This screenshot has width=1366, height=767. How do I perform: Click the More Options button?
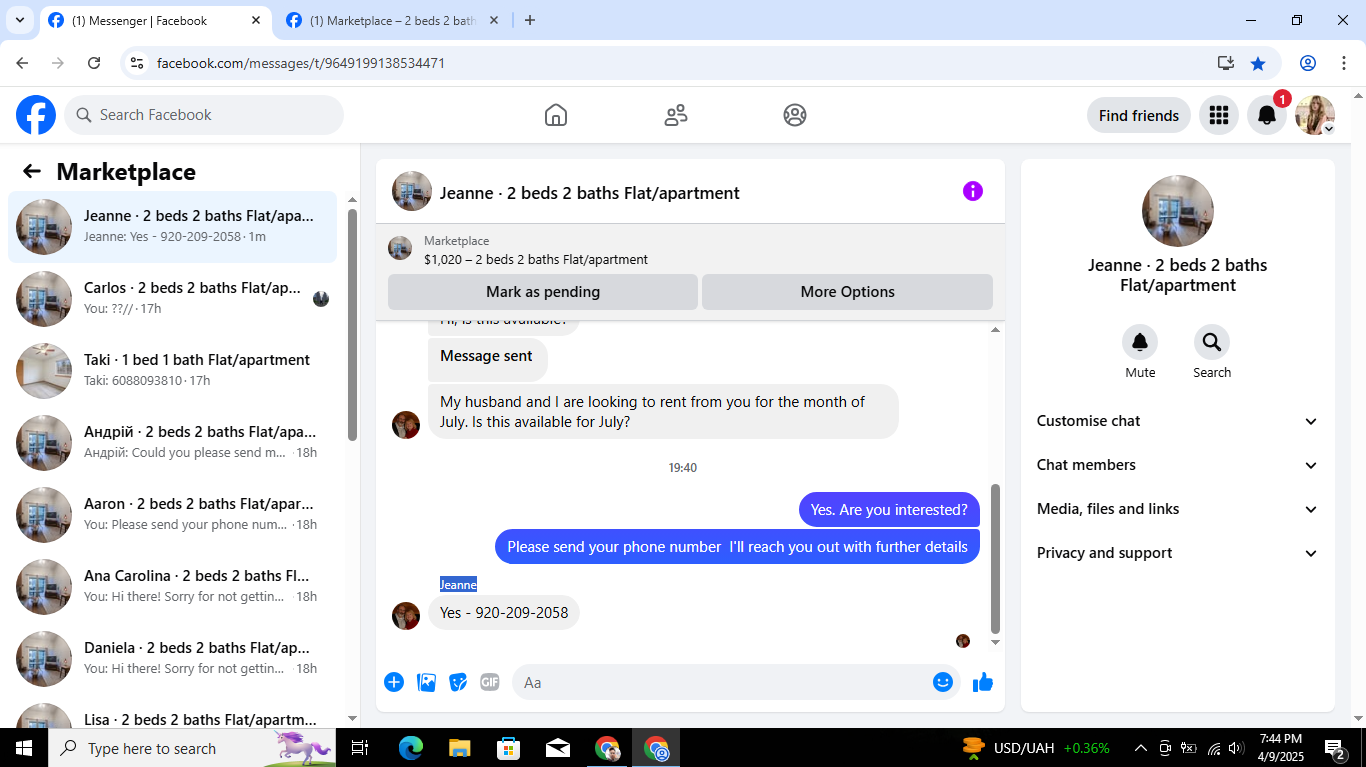coord(847,292)
